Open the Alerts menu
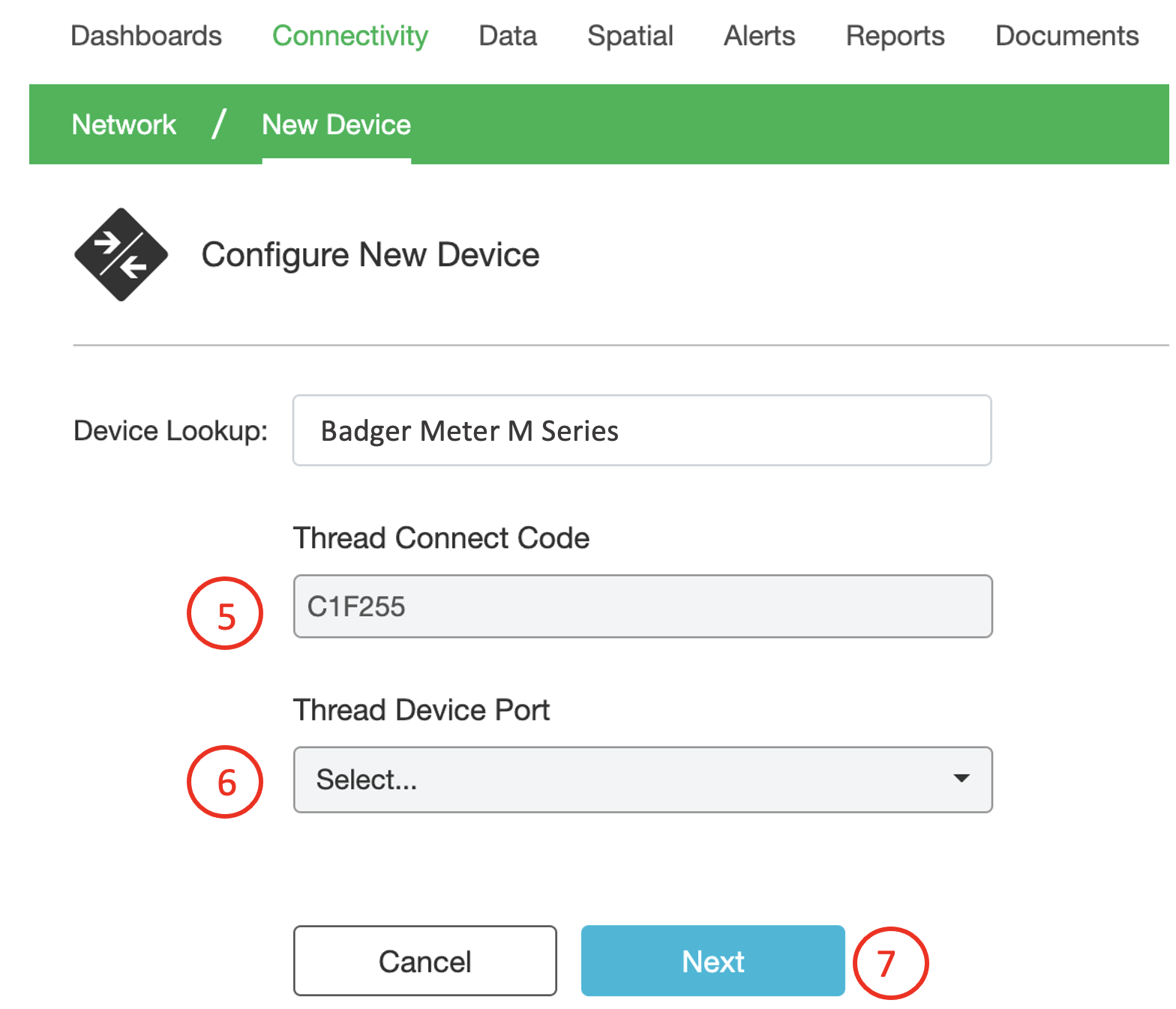Viewport: 1176px width, 1009px height. pyautogui.click(x=759, y=36)
